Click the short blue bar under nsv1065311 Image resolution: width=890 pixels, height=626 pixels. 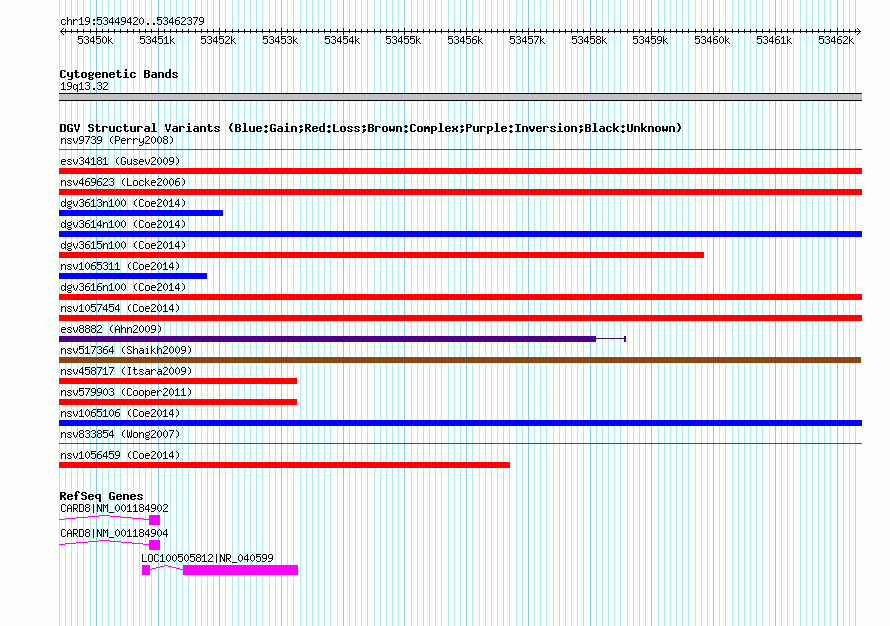tap(133, 276)
